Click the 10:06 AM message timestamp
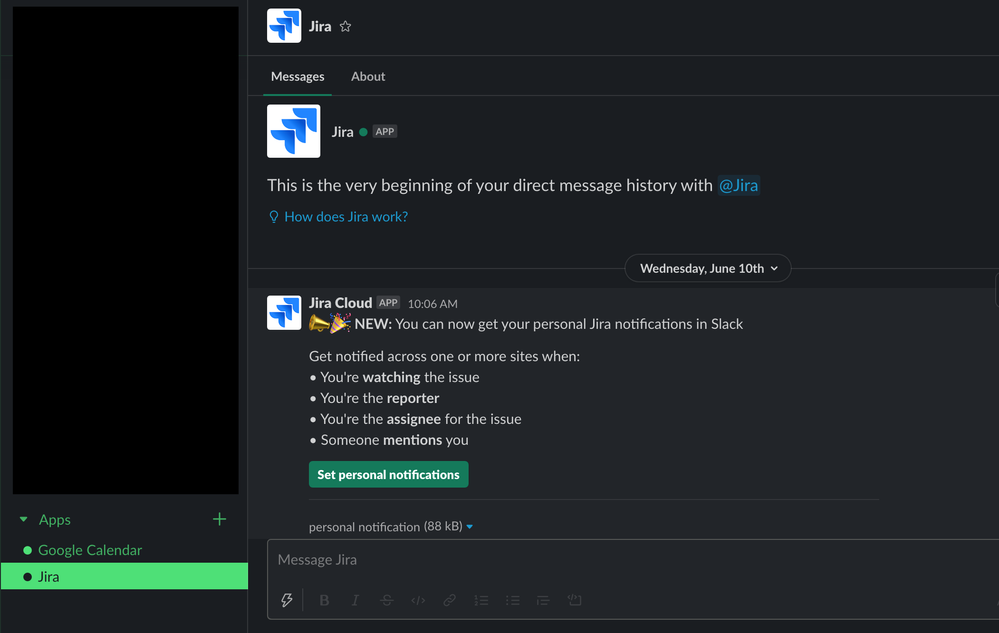The height and width of the screenshot is (633, 999). [433, 304]
